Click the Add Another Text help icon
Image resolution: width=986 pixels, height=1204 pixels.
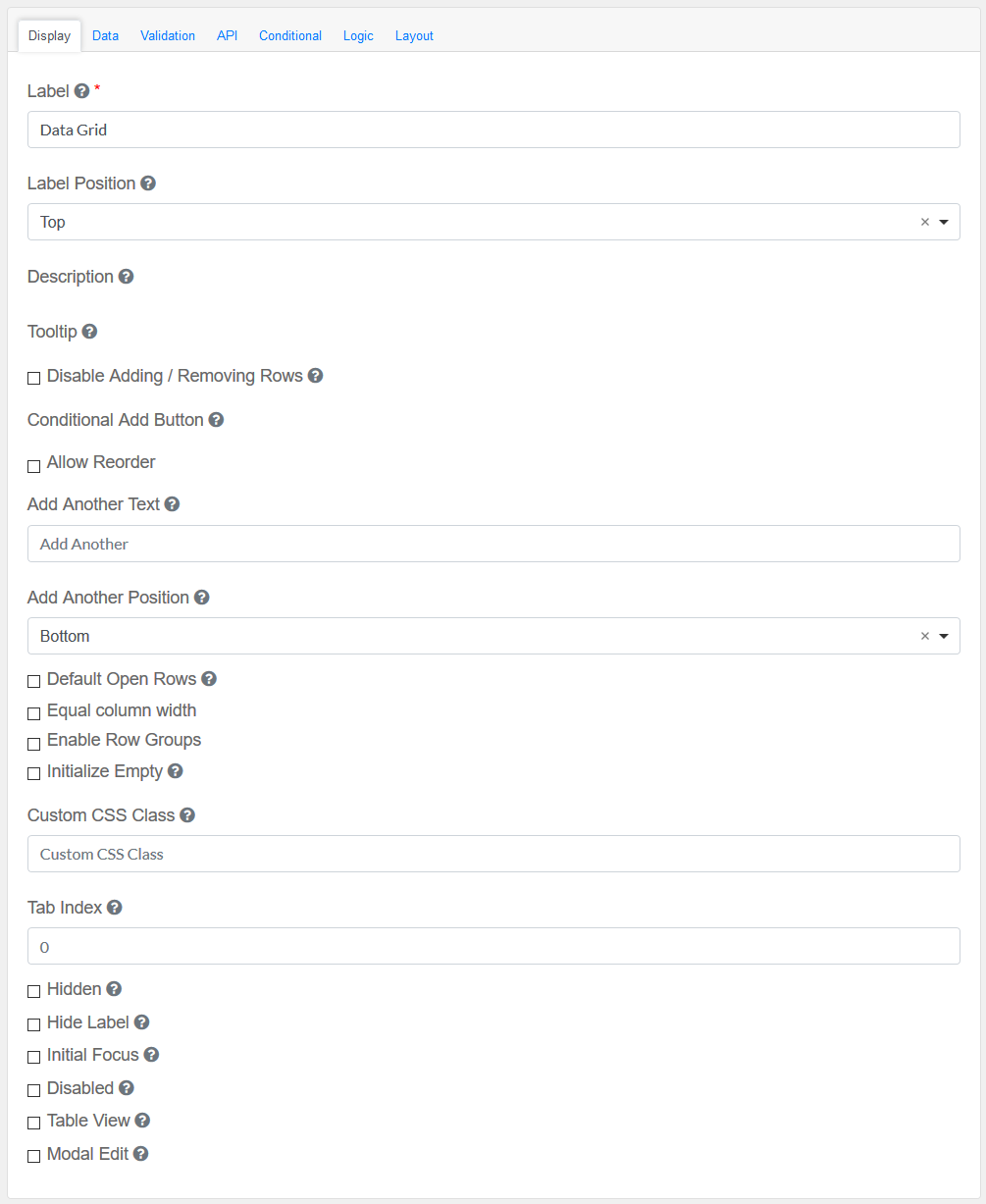pyautogui.click(x=172, y=504)
